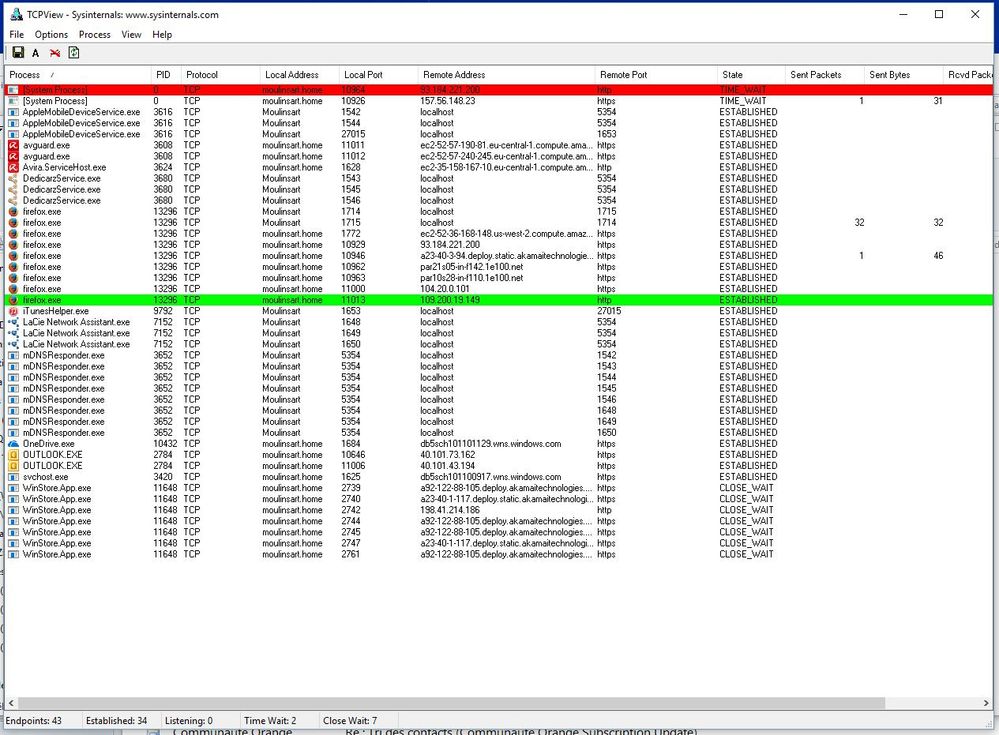Click the Refresh toolbar icon
999x735 pixels.
pos(74,53)
